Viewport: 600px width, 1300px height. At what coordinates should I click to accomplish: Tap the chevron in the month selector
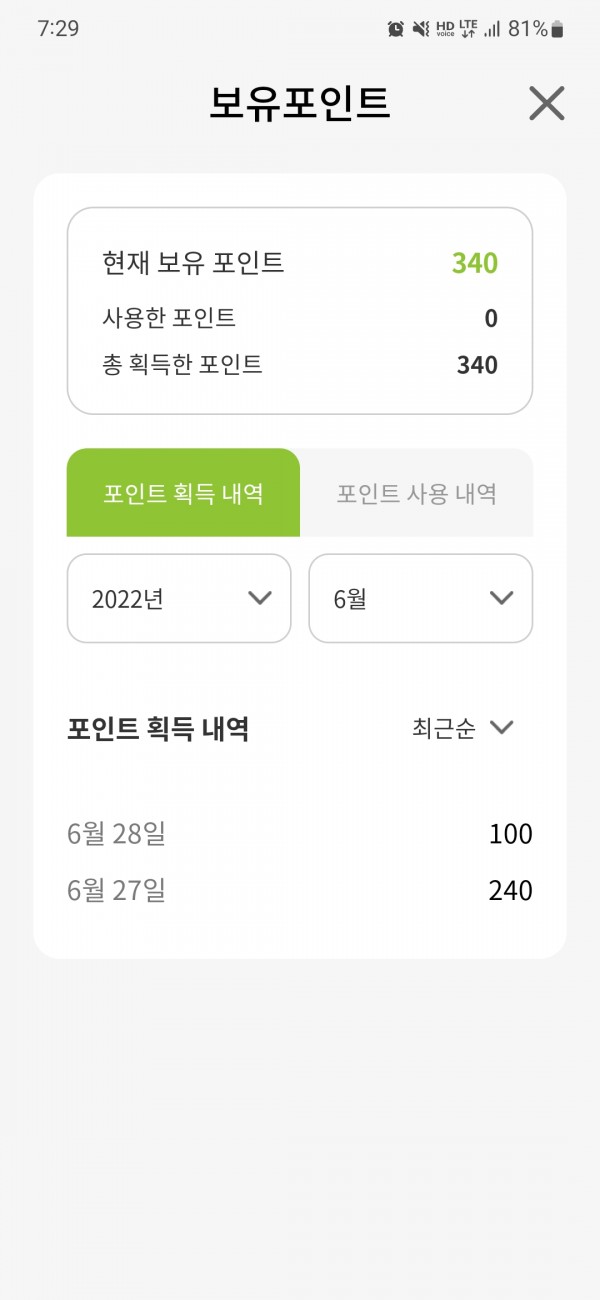[501, 598]
